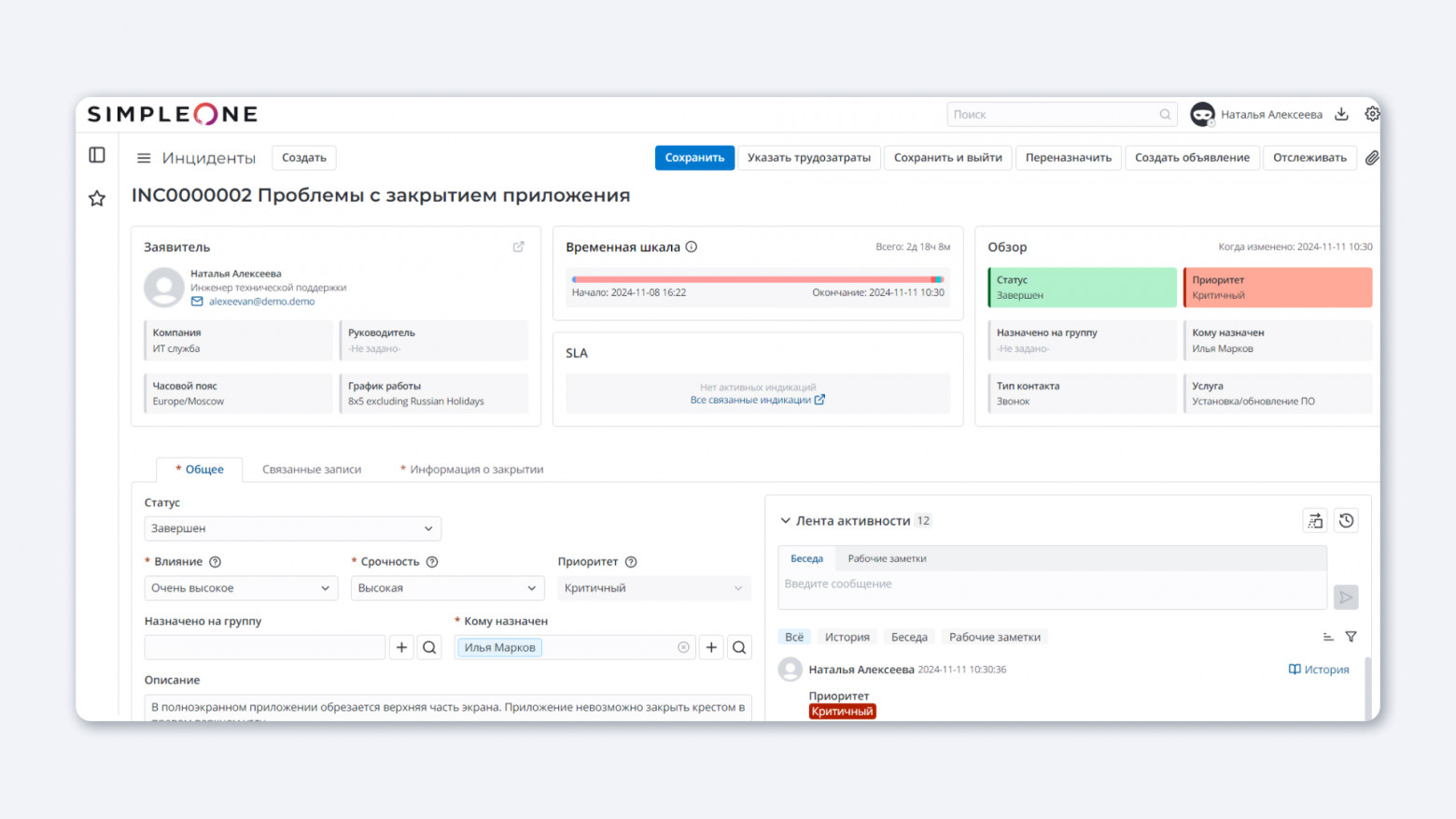
Task: Click send message arrow button
Action: pos(1346,597)
